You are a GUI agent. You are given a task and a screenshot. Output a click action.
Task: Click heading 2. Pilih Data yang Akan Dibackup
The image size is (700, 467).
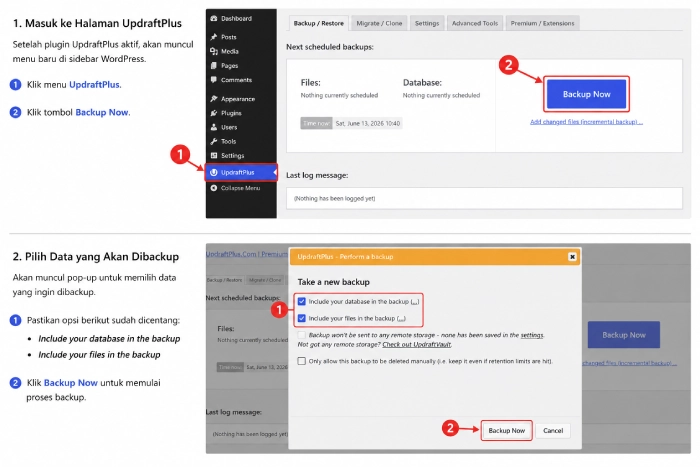pyautogui.click(x=96, y=257)
